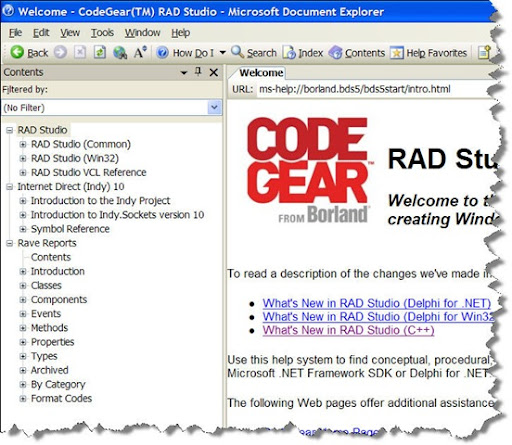Open the Window menu

[142, 33]
